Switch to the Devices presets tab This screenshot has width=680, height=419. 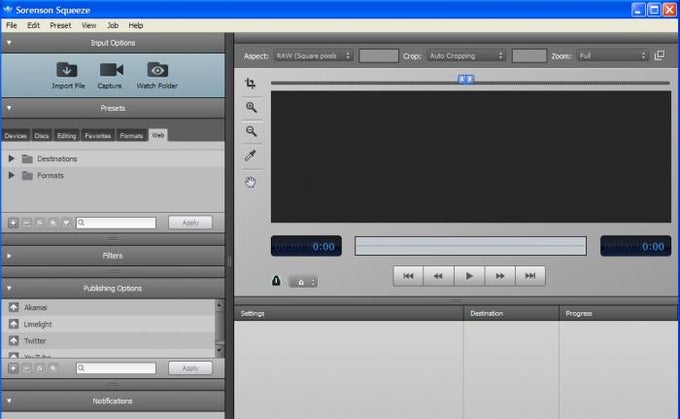(16, 136)
